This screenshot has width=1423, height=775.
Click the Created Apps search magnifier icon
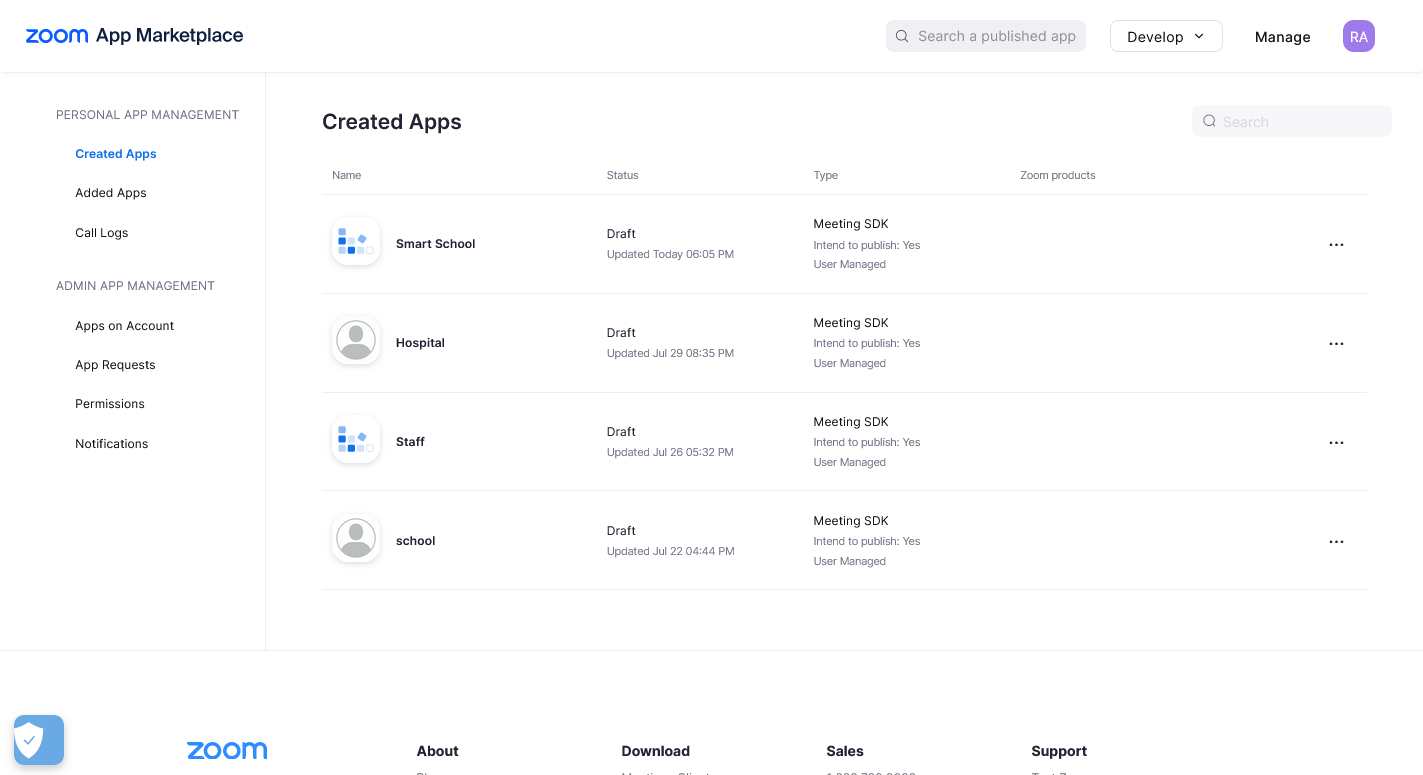(x=1209, y=121)
